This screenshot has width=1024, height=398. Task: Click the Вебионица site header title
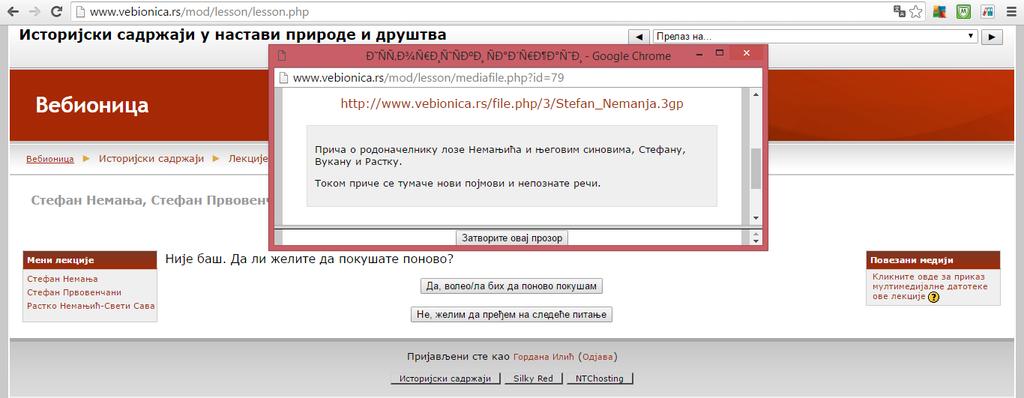(92, 105)
